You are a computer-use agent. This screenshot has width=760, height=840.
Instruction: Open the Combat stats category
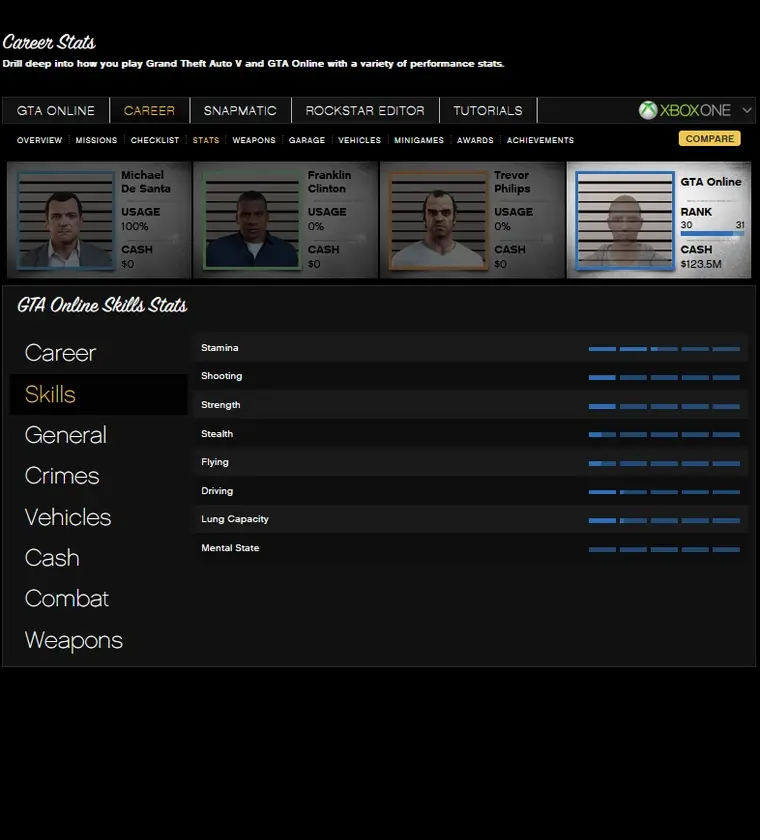point(67,598)
